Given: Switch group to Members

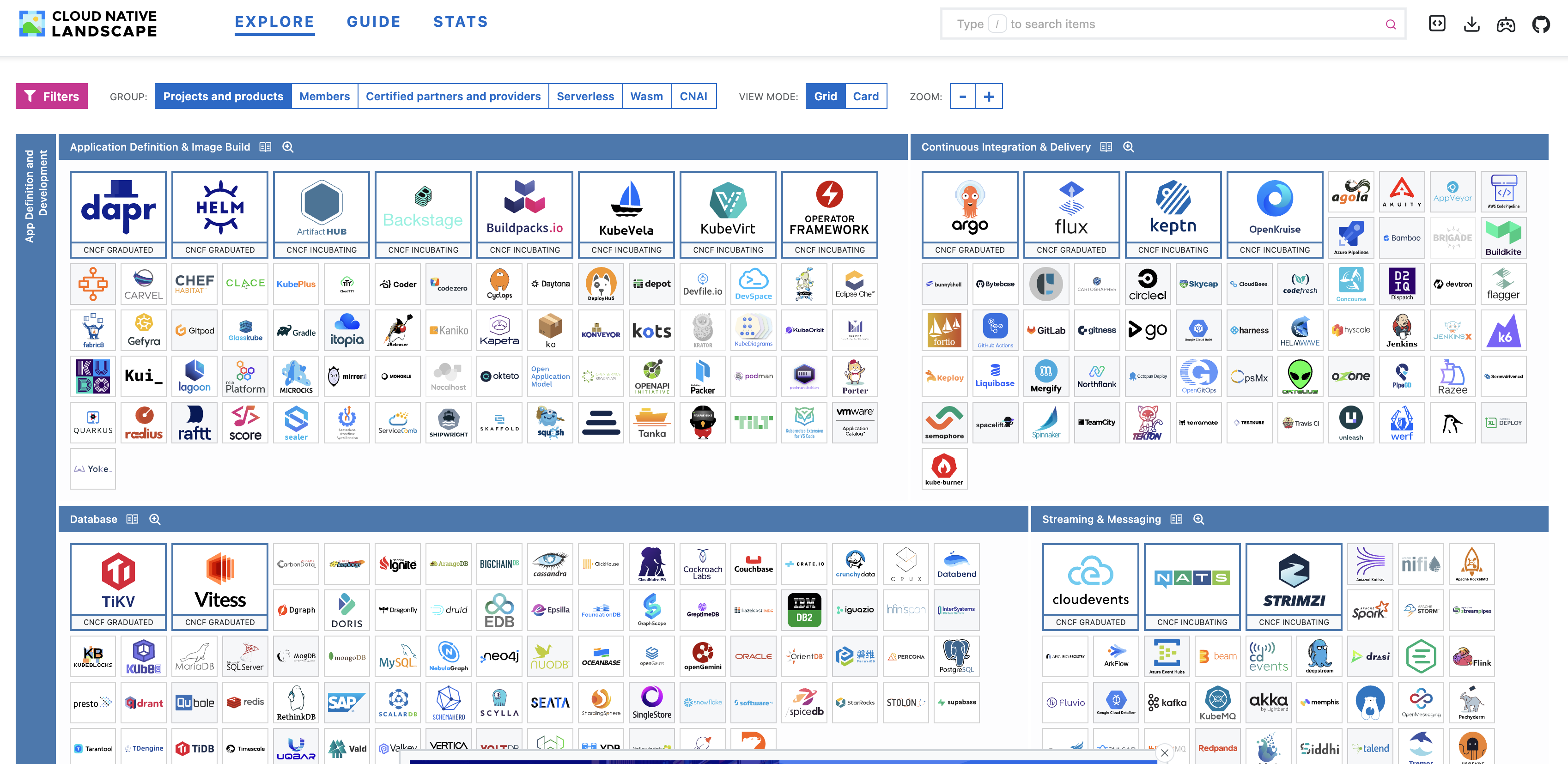Looking at the screenshot, I should pos(324,96).
